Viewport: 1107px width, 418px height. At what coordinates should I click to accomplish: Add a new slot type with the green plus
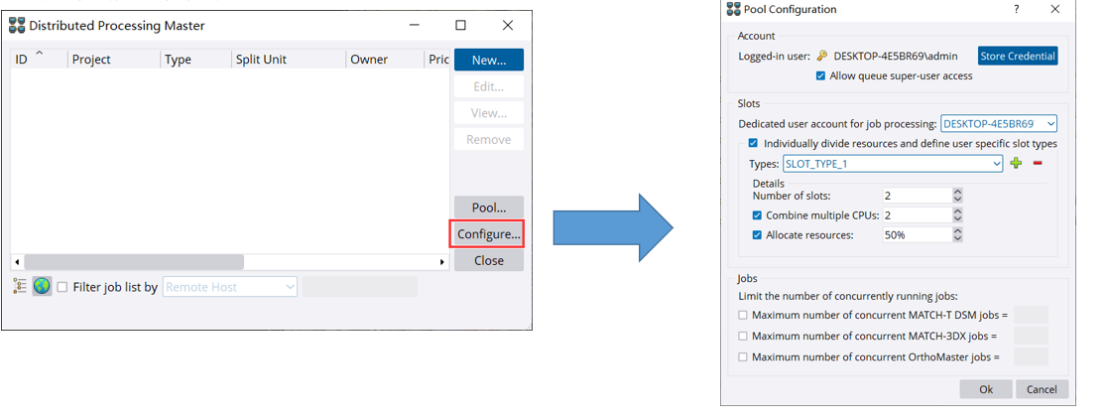[1016, 164]
